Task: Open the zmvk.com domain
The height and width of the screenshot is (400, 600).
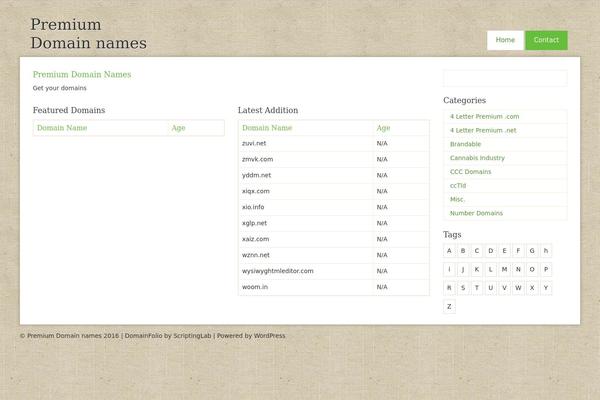Action: (x=258, y=159)
